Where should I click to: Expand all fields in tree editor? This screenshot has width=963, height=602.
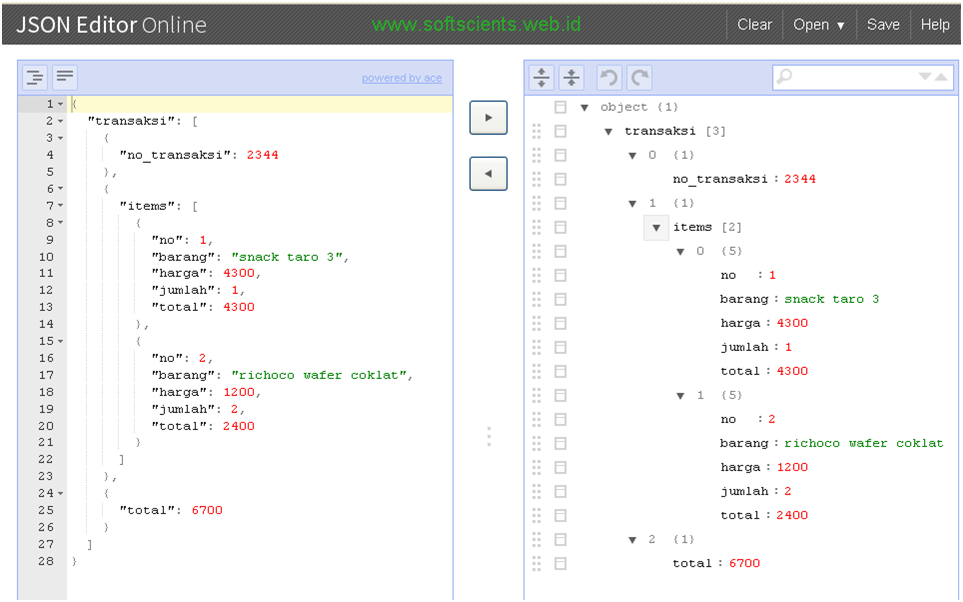(x=542, y=77)
